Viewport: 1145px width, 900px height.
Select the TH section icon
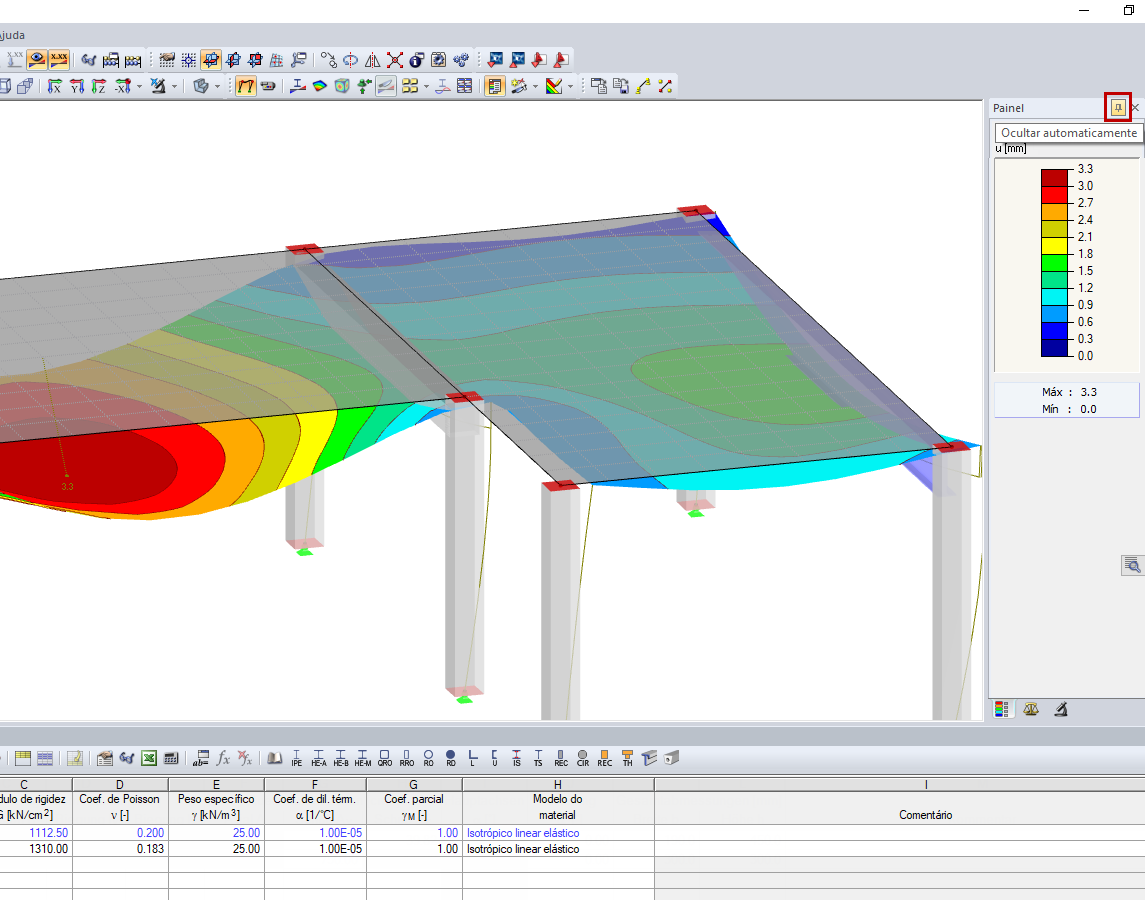[x=627, y=758]
